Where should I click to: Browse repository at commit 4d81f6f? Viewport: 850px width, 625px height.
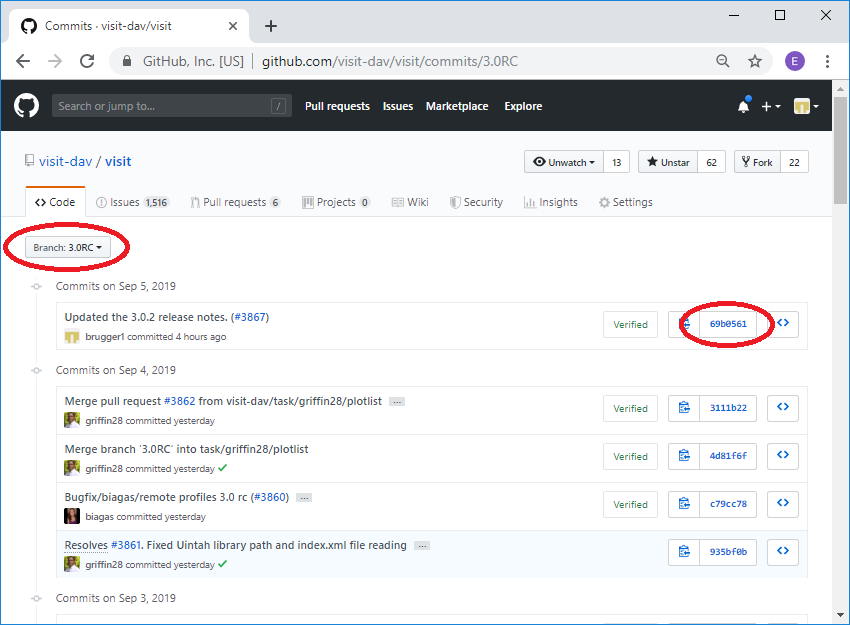(x=783, y=456)
